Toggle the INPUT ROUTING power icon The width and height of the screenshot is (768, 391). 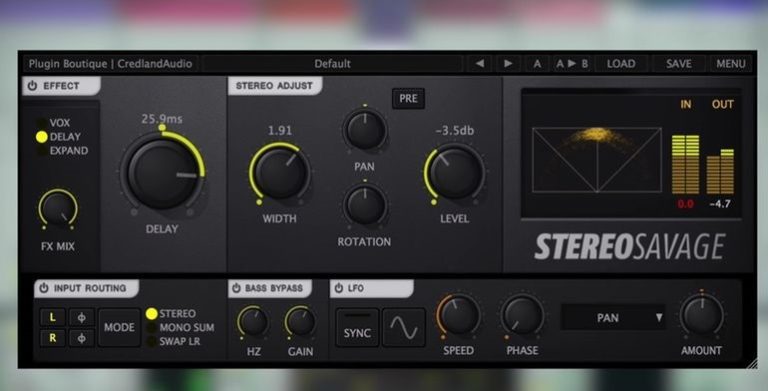coord(44,288)
